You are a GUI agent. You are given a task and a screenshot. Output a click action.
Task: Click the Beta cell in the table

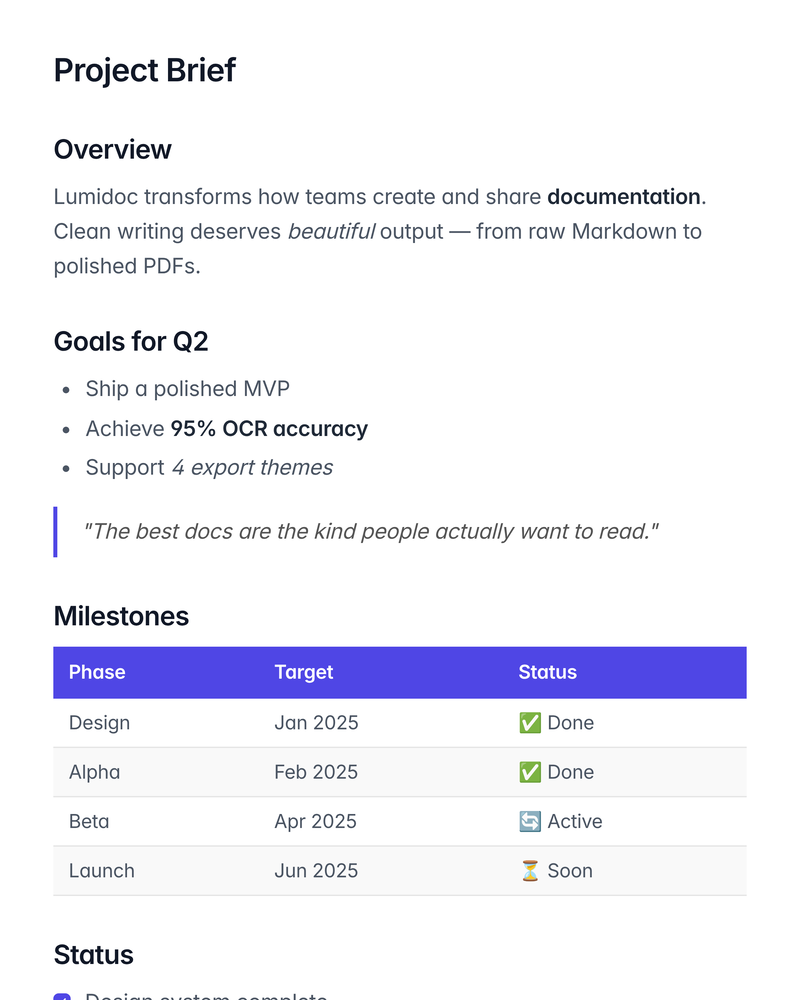coord(89,822)
